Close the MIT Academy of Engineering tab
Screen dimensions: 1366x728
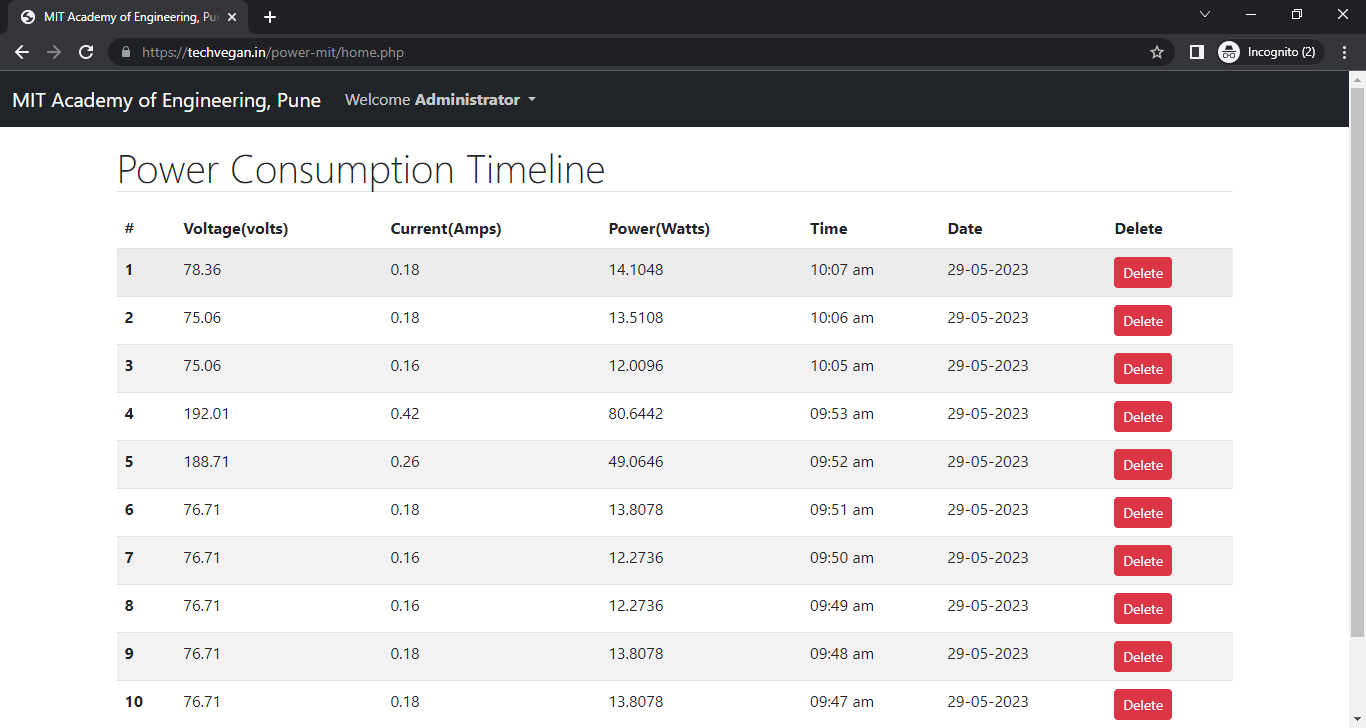(x=232, y=17)
